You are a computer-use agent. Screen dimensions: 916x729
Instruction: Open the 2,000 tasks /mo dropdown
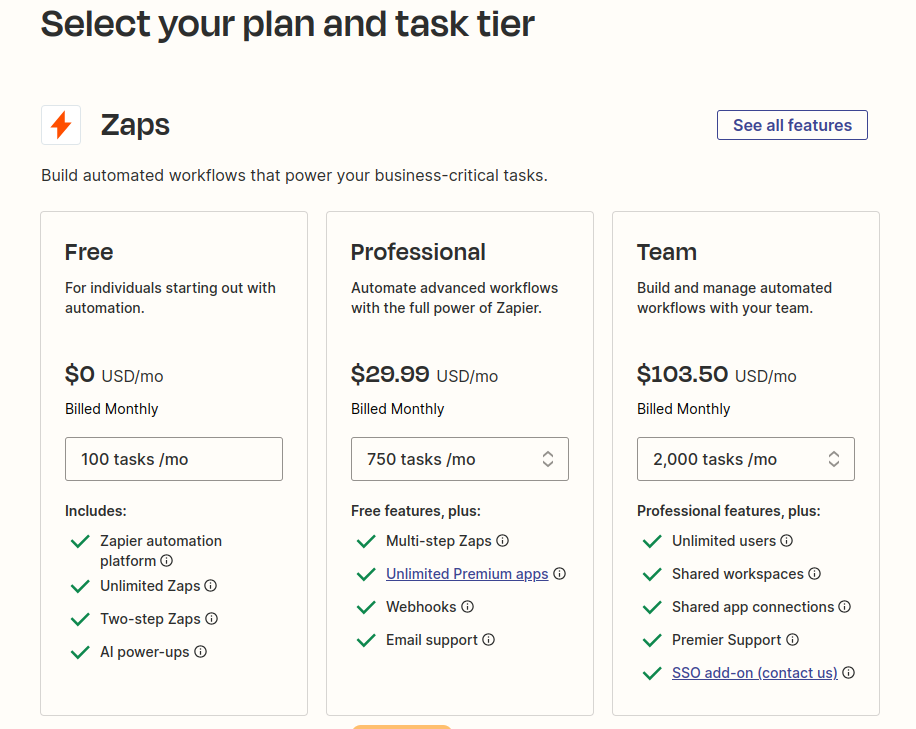[746, 459]
